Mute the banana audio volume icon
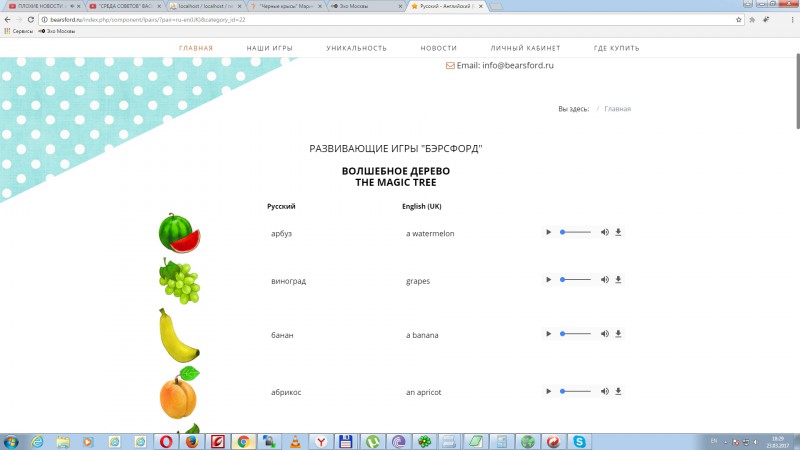This screenshot has width=800, height=450. pyautogui.click(x=605, y=334)
